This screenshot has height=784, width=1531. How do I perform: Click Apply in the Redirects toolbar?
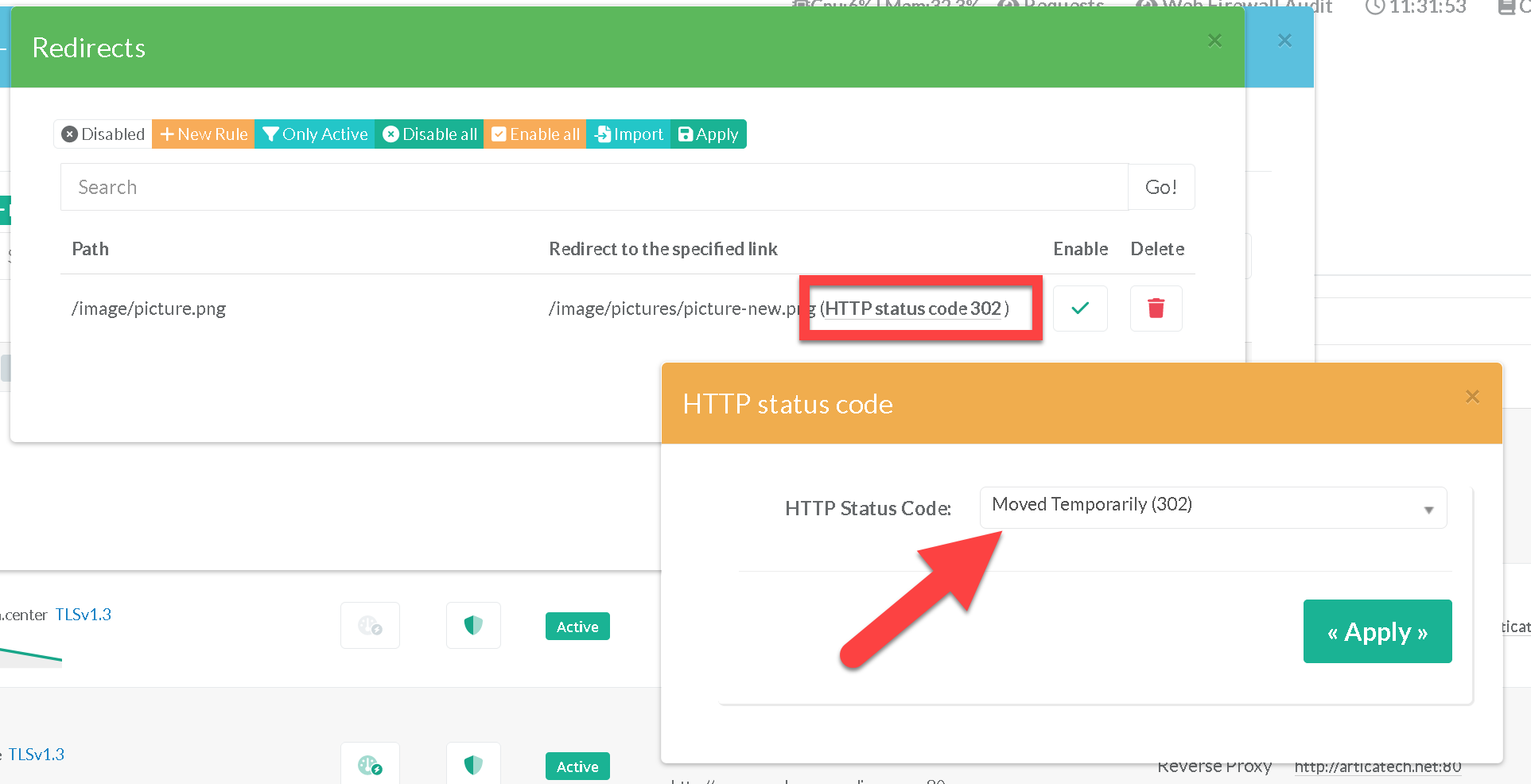[x=709, y=134]
